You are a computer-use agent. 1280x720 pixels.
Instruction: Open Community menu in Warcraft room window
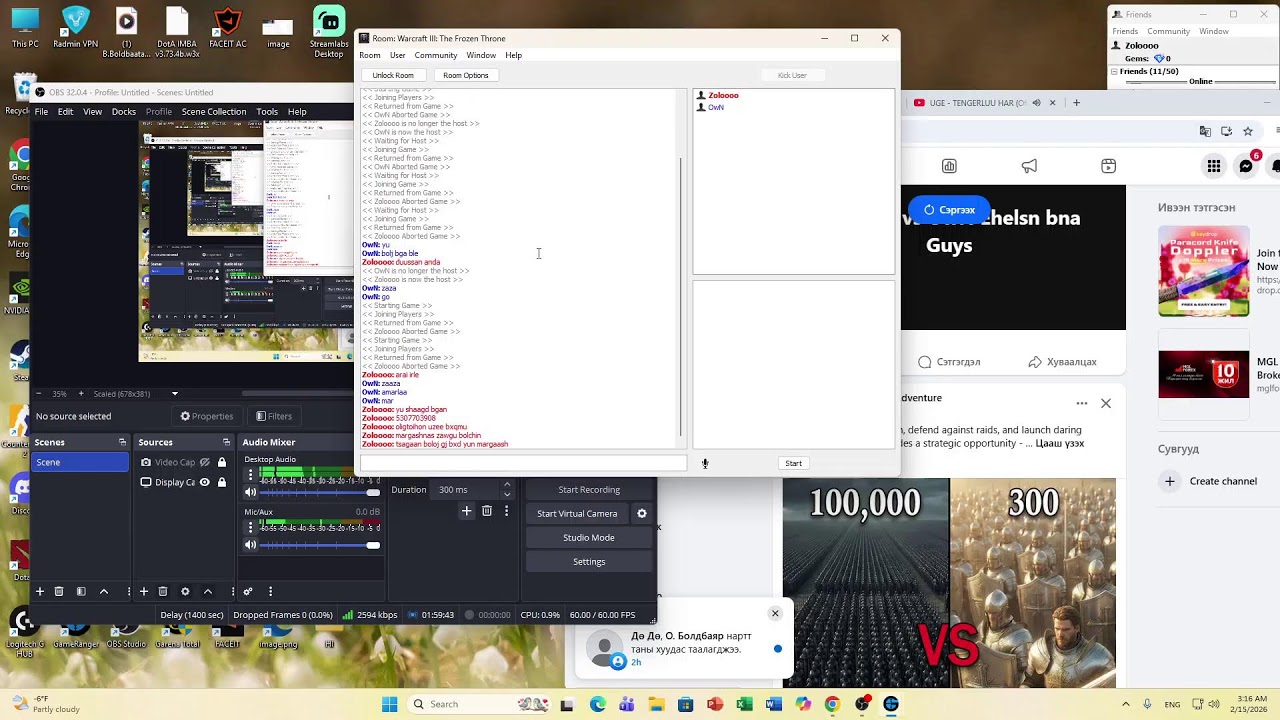pos(436,55)
